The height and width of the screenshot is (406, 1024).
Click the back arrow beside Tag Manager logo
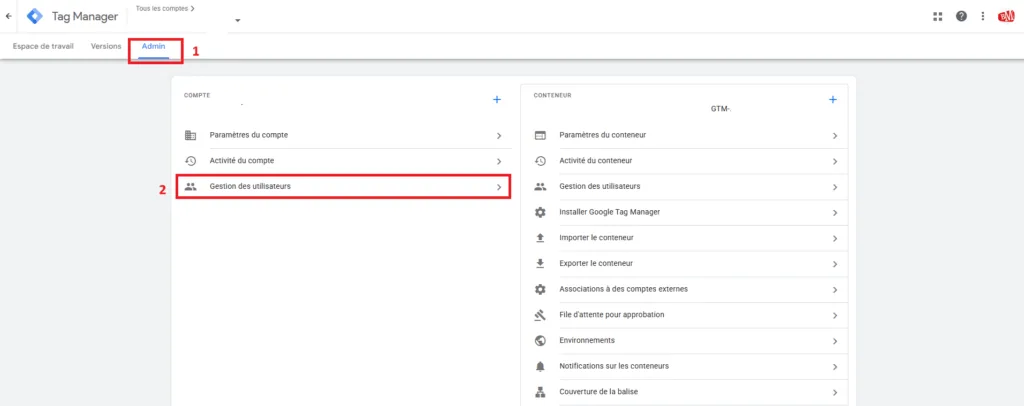pyautogui.click(x=8, y=16)
